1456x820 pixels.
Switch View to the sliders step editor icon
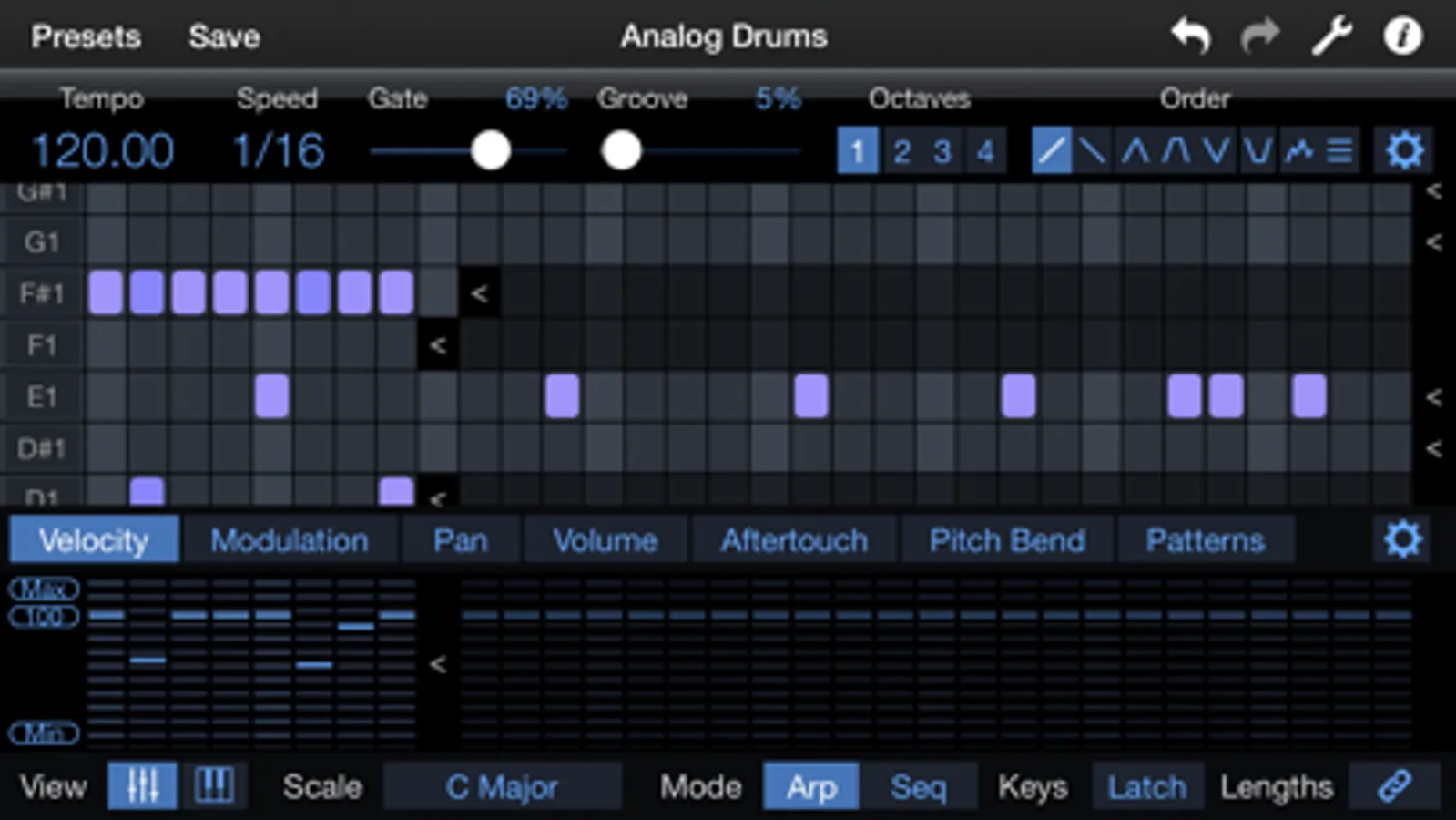(142, 785)
